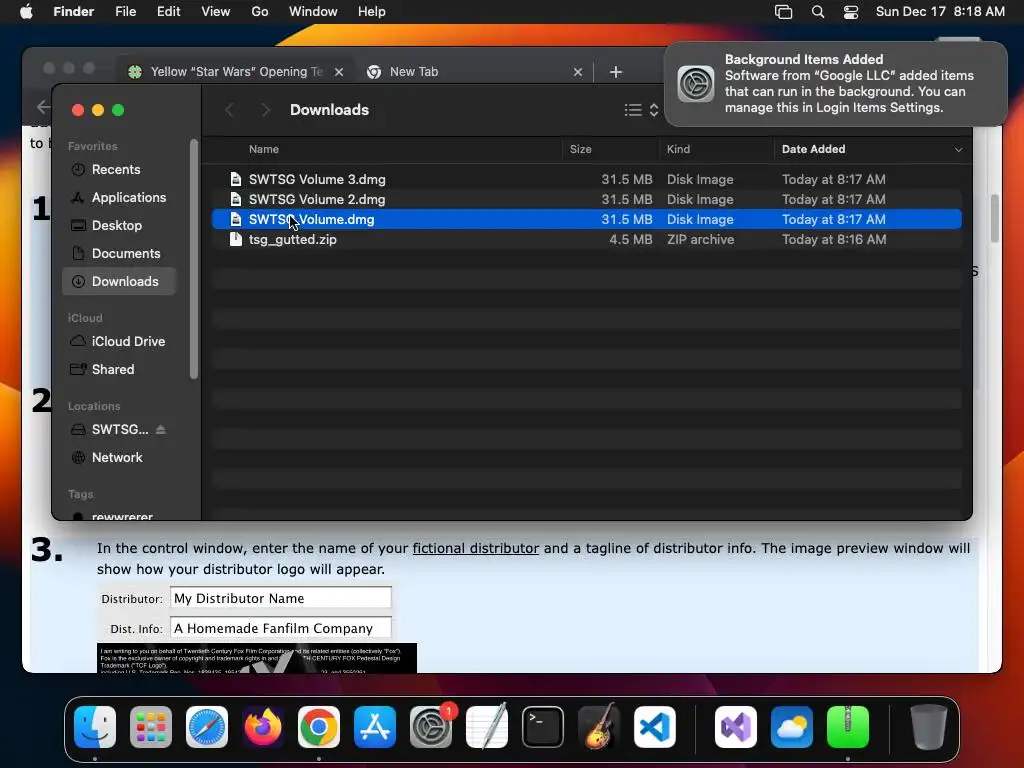Open the Edit menu
Image resolution: width=1024 pixels, height=768 pixels.
[168, 12]
